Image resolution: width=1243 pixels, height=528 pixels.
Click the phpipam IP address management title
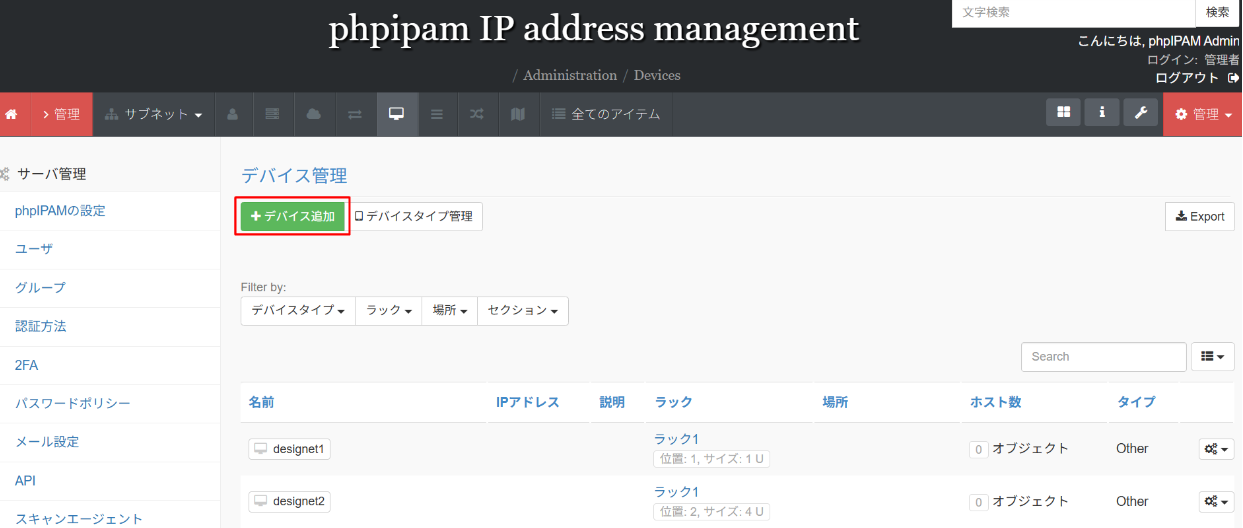(x=594, y=28)
